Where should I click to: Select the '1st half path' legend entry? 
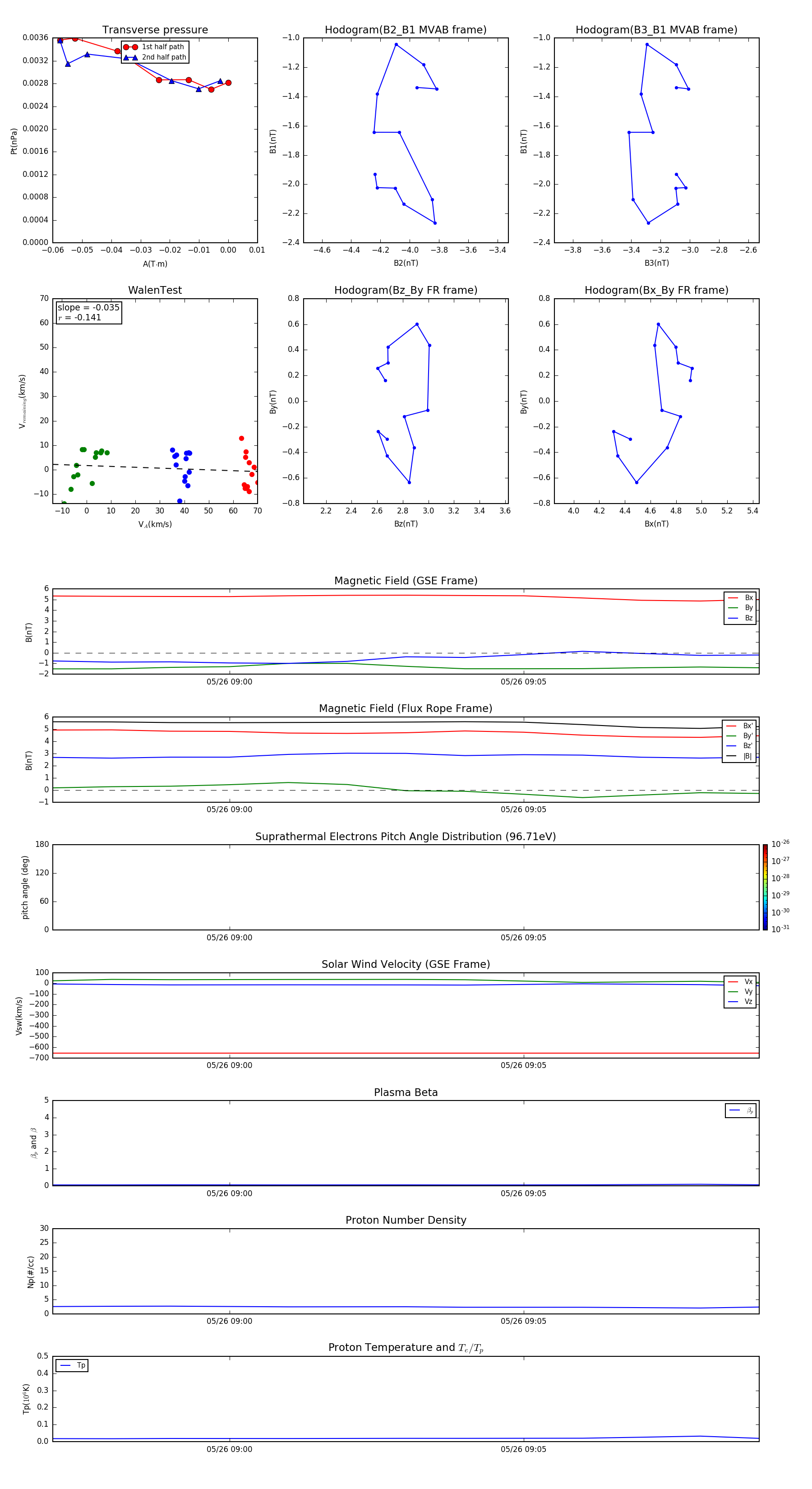(154, 47)
